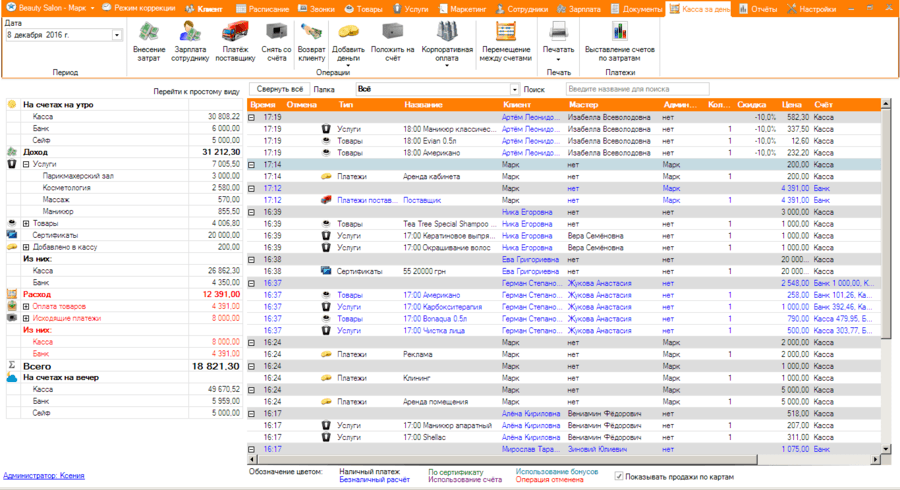Open the Зарплата tab
The image size is (900, 490).
coord(579,9)
